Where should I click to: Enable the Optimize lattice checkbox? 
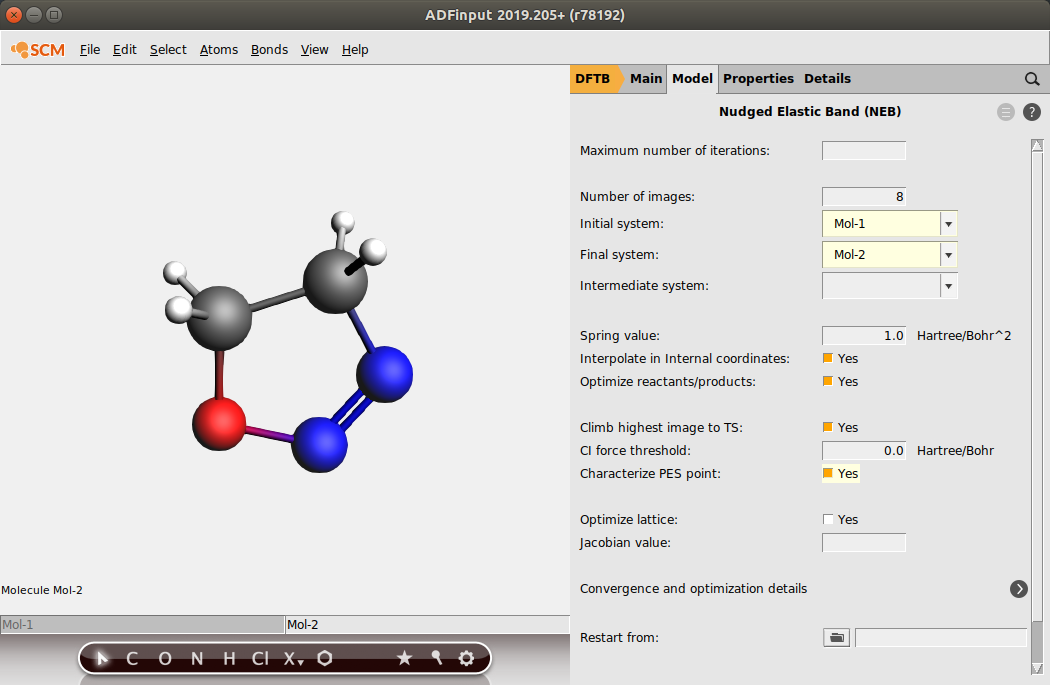coord(828,520)
